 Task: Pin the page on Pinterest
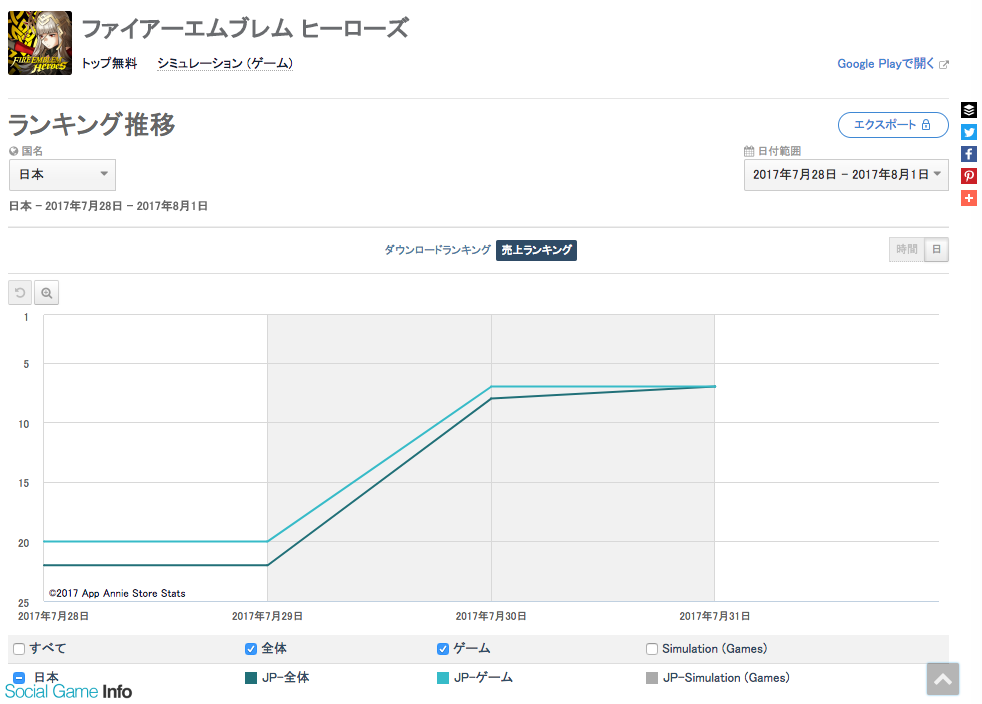(969, 176)
